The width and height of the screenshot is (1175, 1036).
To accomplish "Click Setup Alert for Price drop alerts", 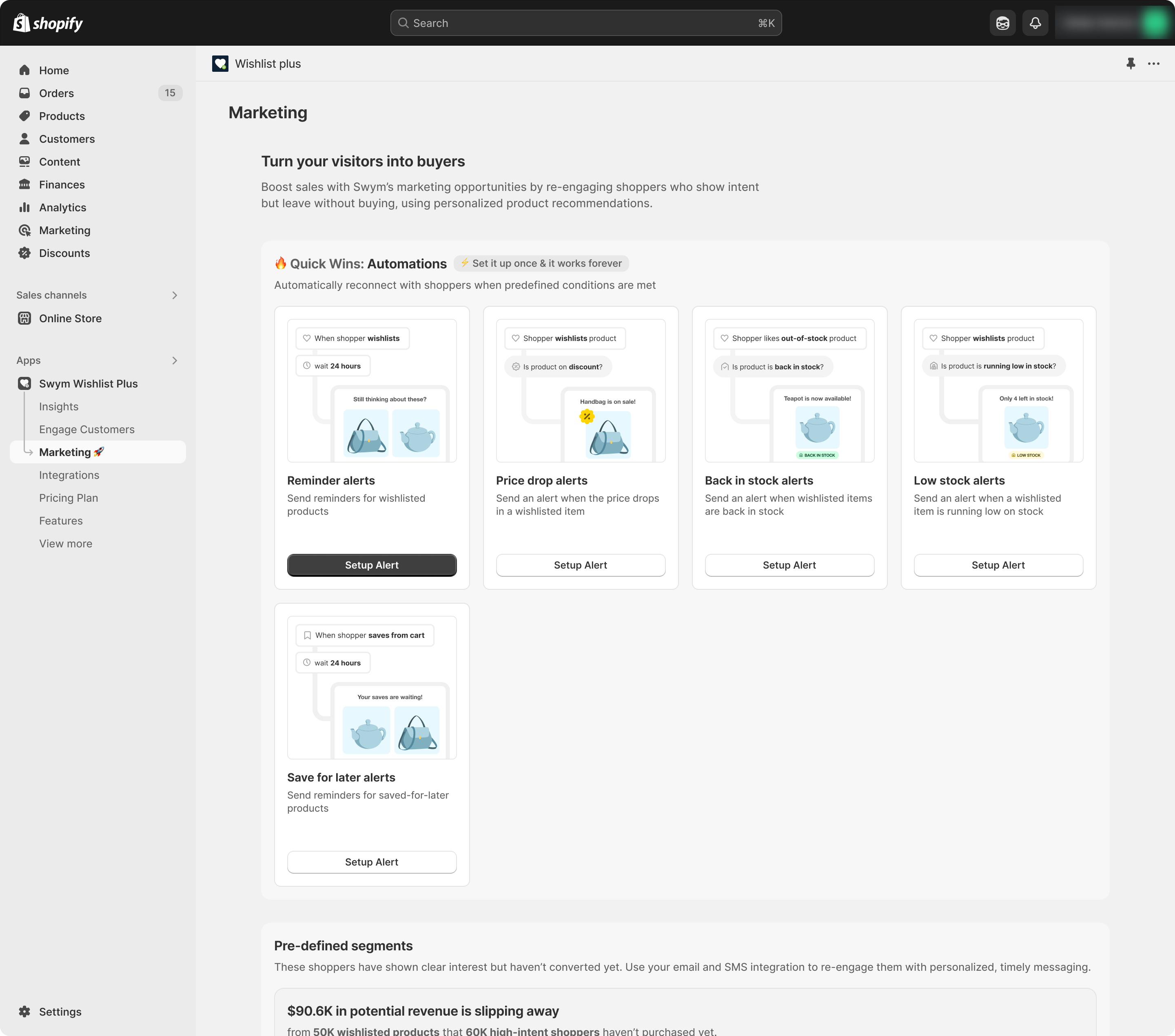I will [580, 565].
